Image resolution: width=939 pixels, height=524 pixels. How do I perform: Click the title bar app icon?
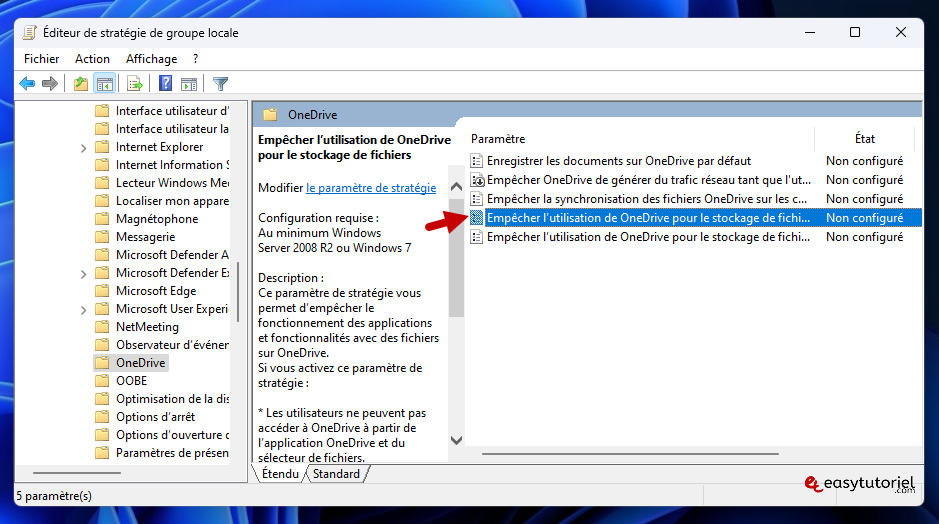point(29,32)
